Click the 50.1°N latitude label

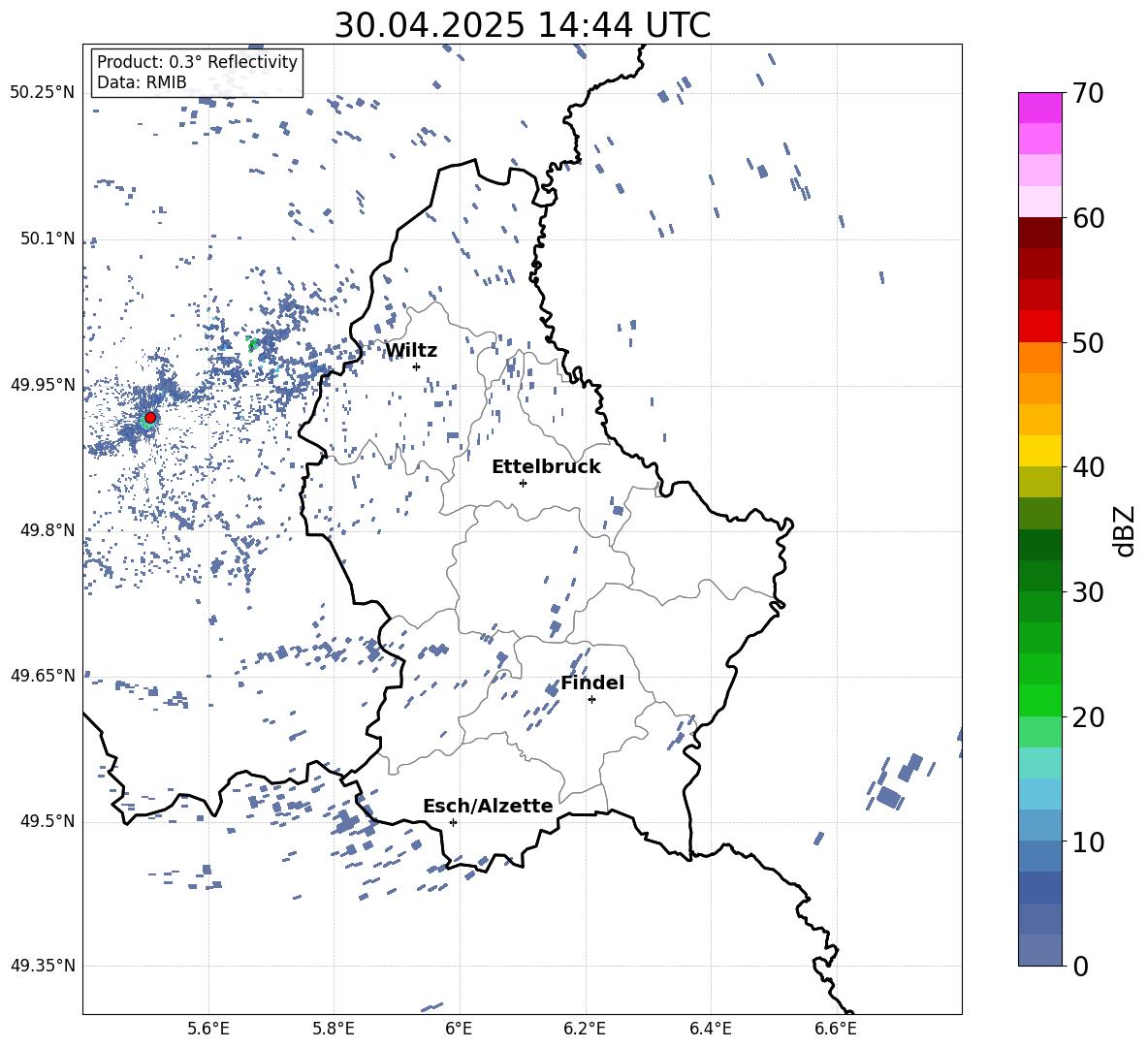(47, 239)
